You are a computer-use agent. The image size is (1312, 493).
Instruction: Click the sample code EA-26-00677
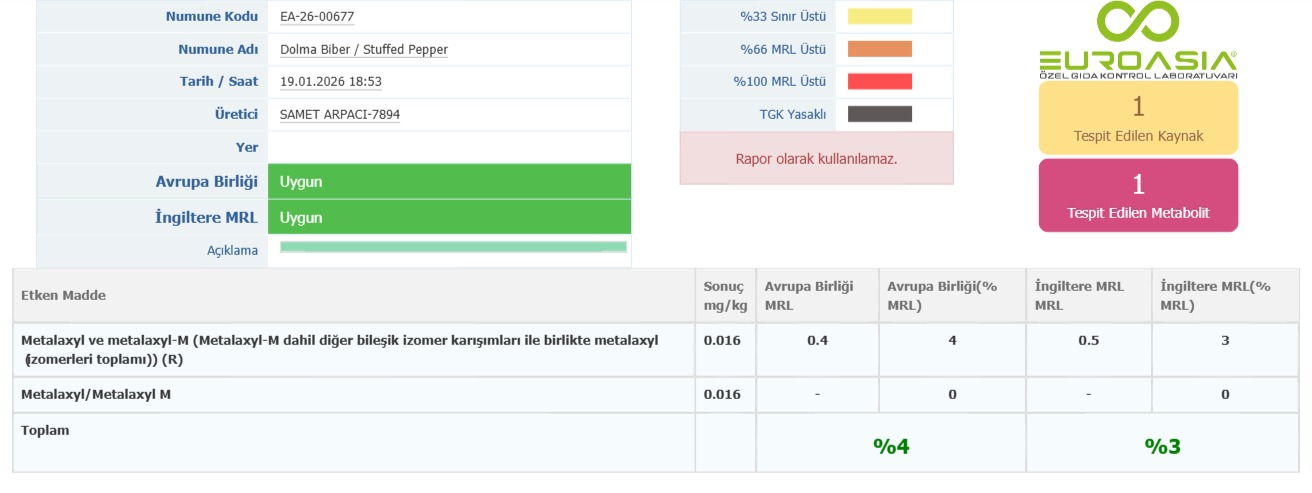tap(317, 17)
